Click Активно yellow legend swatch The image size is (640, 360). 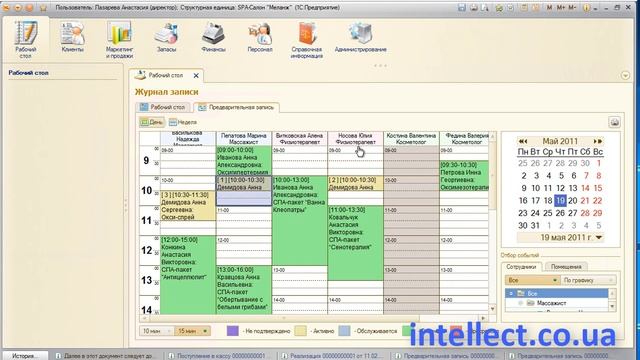point(300,331)
